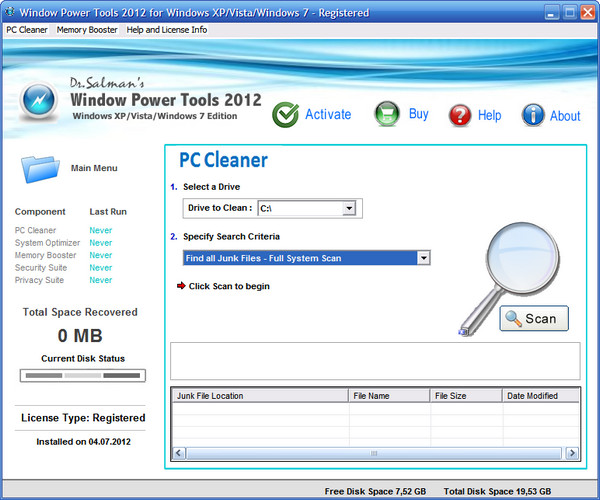The width and height of the screenshot is (600, 500).
Task: Click the title bar application icon
Action: [x=11, y=13]
